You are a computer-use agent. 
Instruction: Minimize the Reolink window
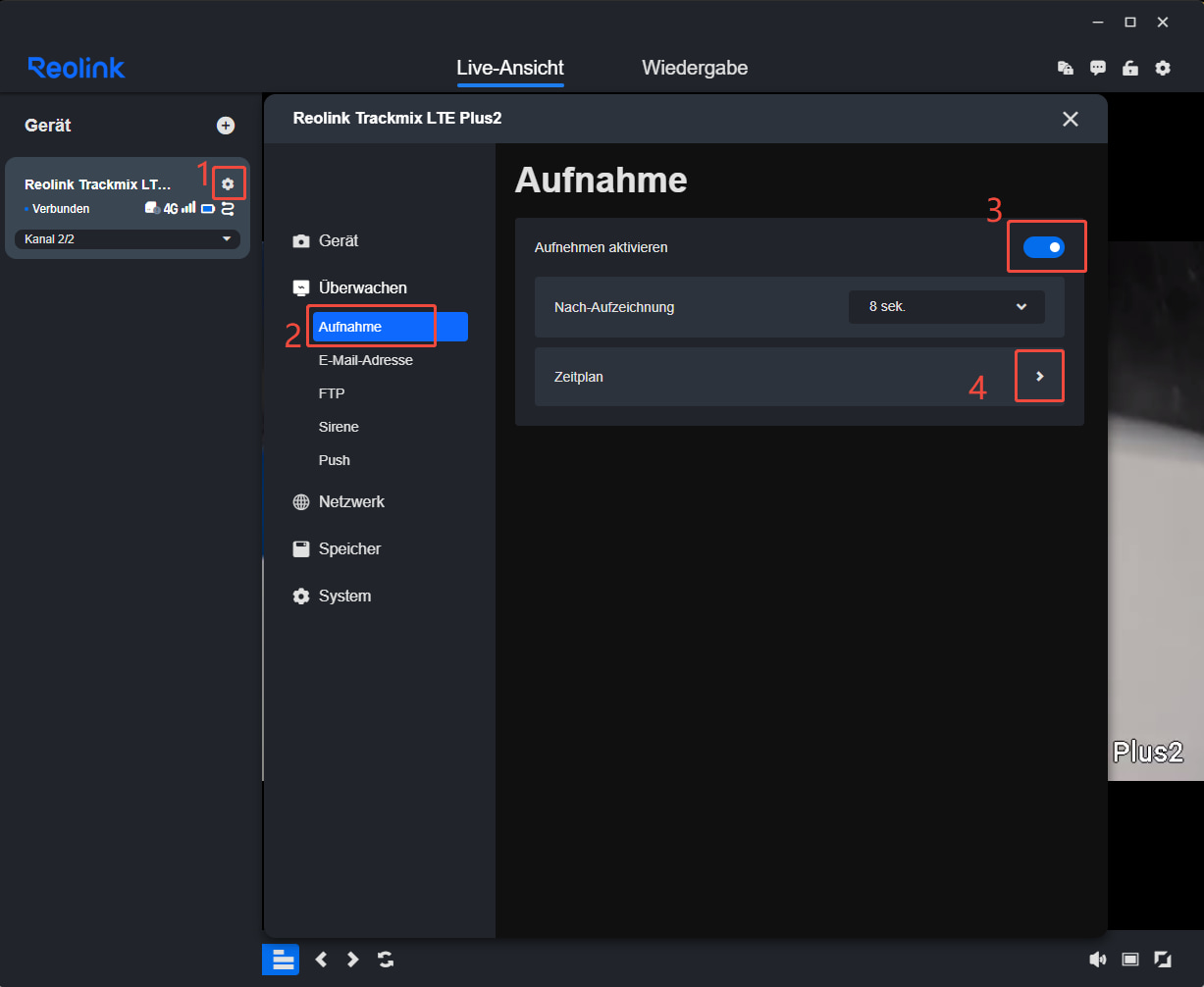coord(1098,22)
